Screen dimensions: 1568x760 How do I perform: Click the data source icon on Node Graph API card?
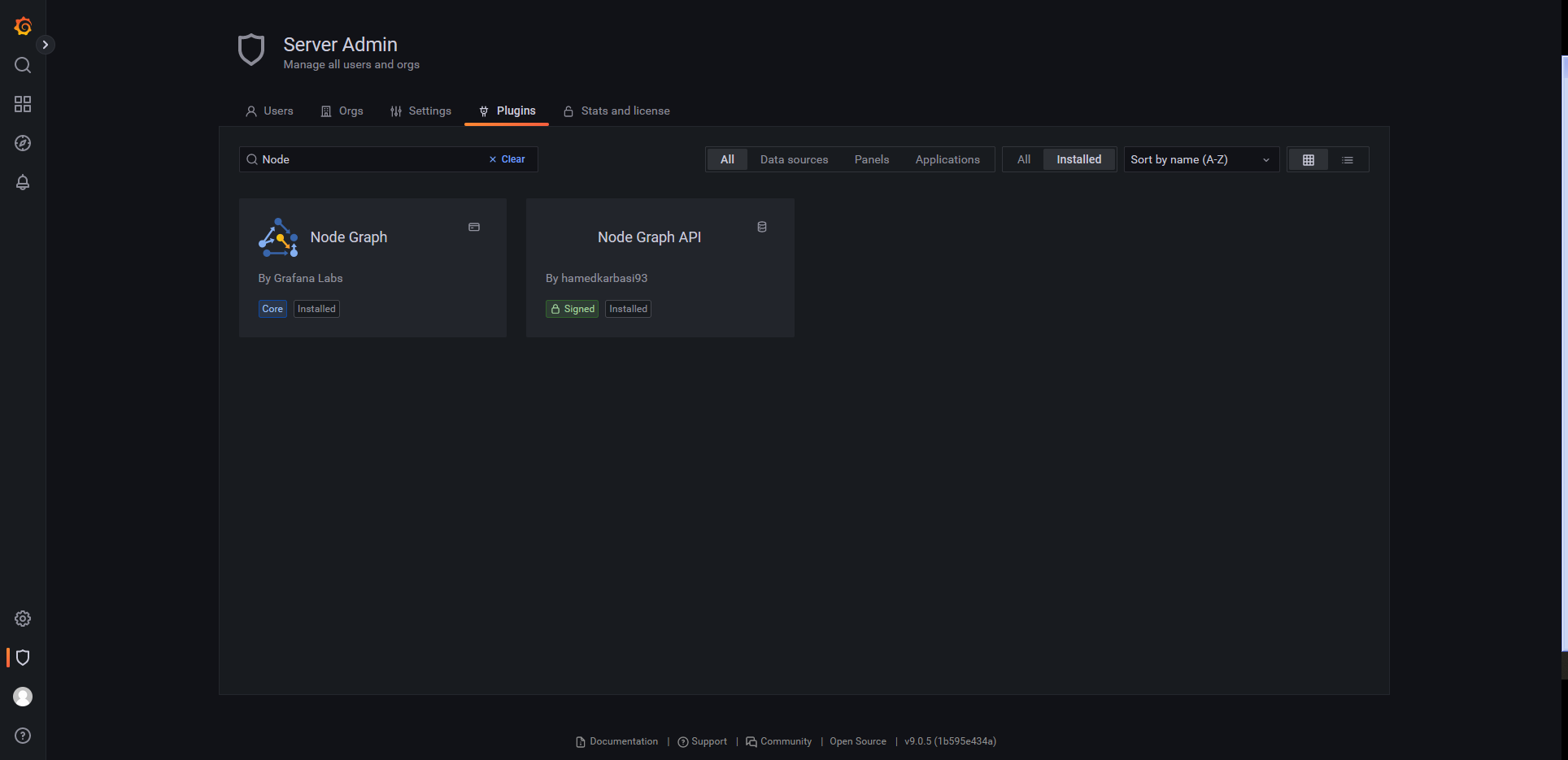click(x=762, y=227)
